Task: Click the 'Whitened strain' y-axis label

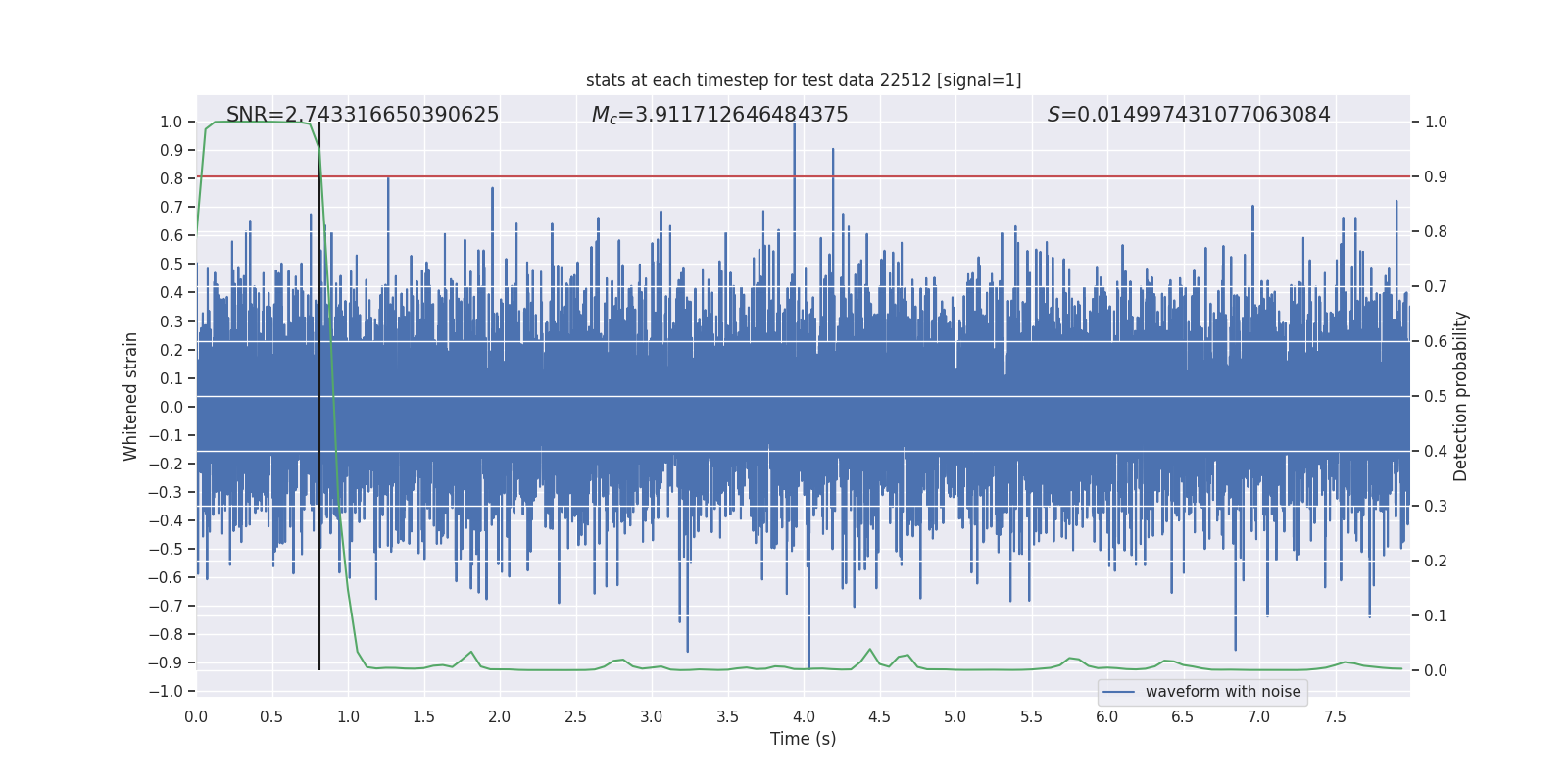Action: click(131, 396)
